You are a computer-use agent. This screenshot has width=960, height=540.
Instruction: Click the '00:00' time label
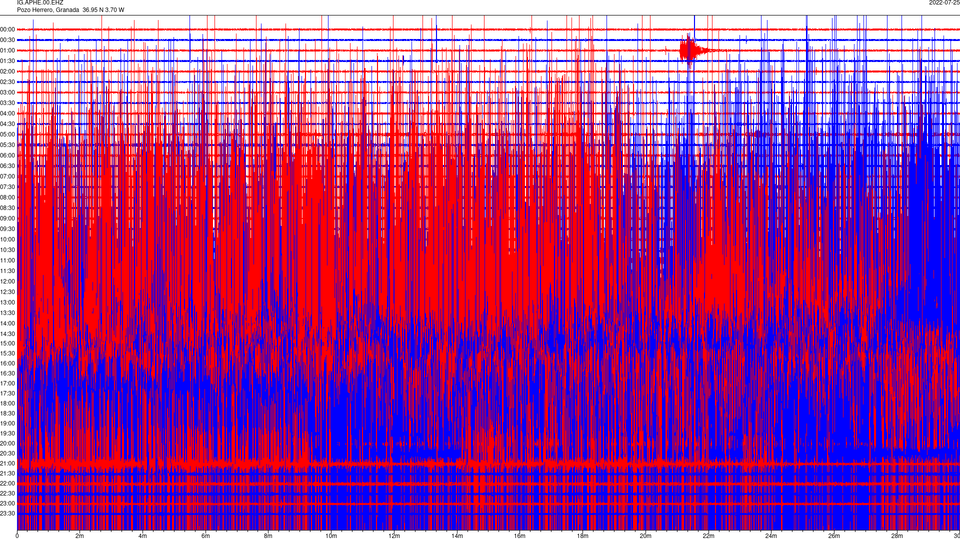tap(7, 29)
